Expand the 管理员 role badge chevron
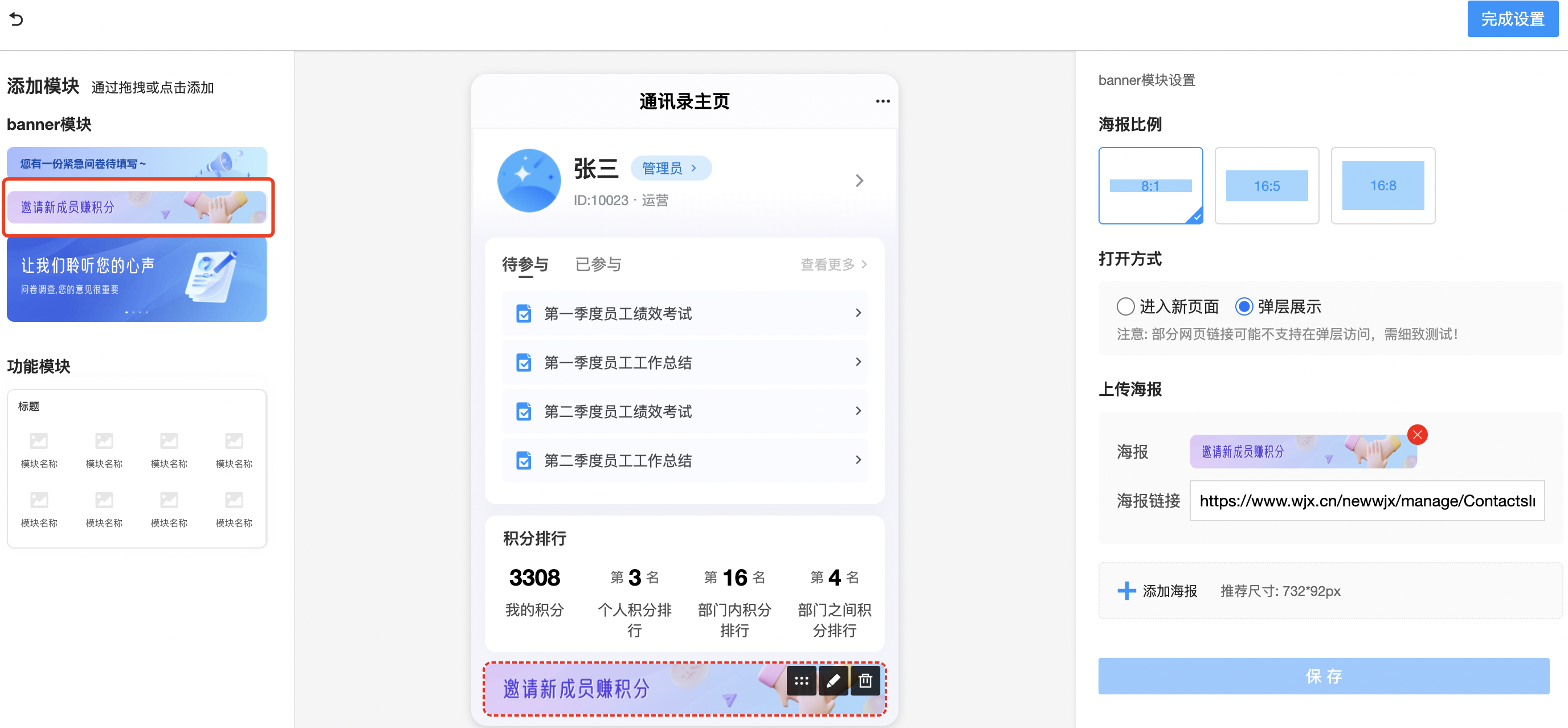Screen dimensions: 1568x728 [694, 168]
